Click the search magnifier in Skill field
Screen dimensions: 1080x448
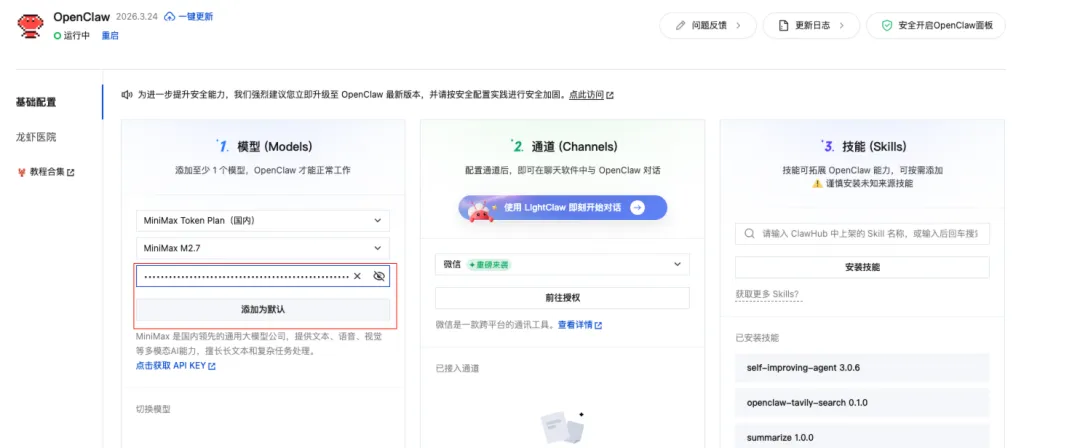[x=749, y=234]
